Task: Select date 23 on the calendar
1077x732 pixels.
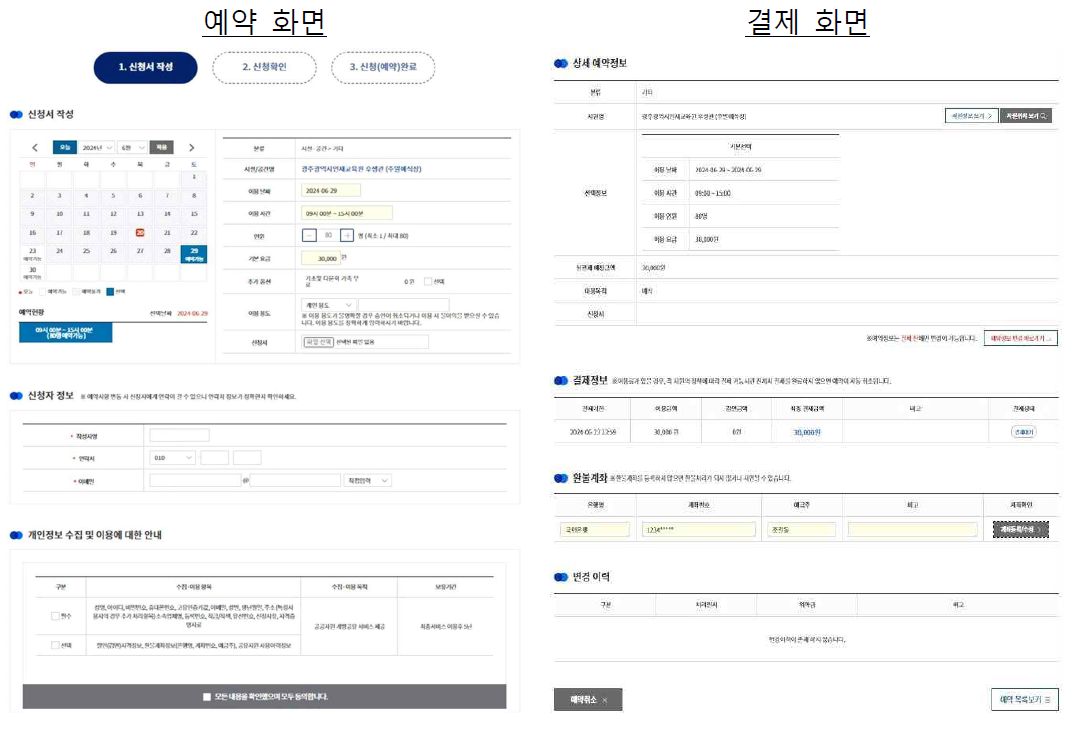Action: tap(32, 254)
